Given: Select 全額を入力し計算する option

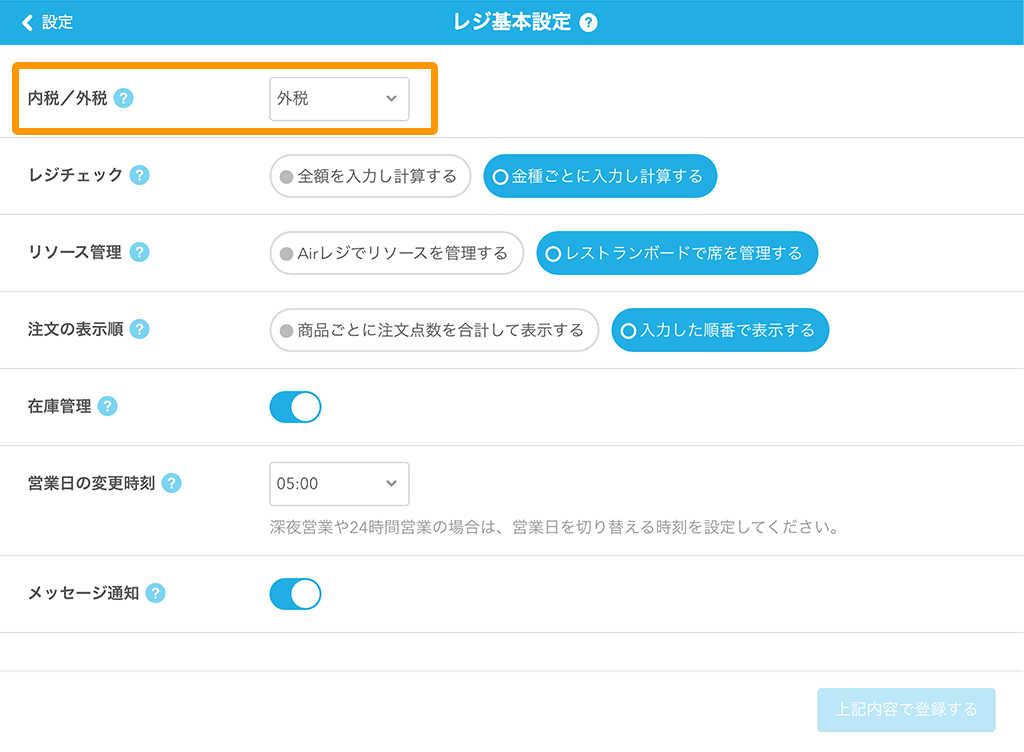Looking at the screenshot, I should click(x=370, y=176).
